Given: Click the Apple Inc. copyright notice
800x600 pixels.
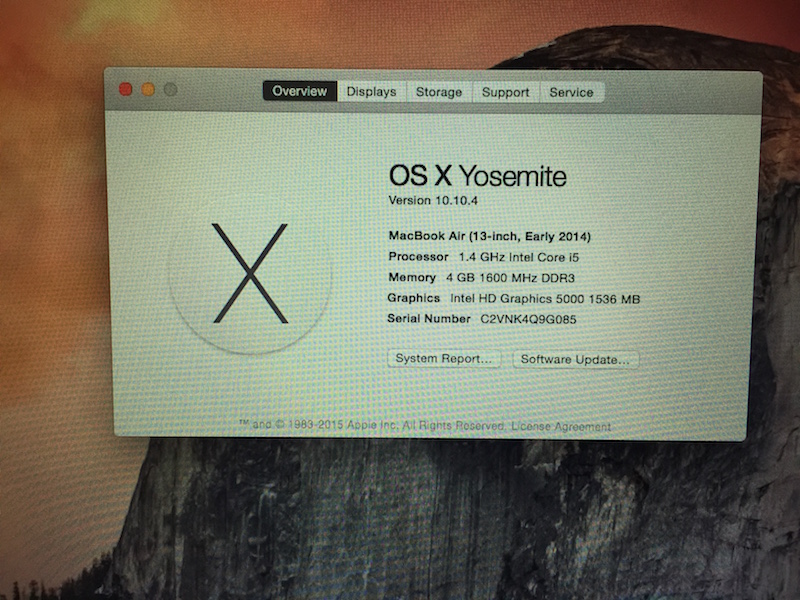Looking at the screenshot, I should click(372, 424).
